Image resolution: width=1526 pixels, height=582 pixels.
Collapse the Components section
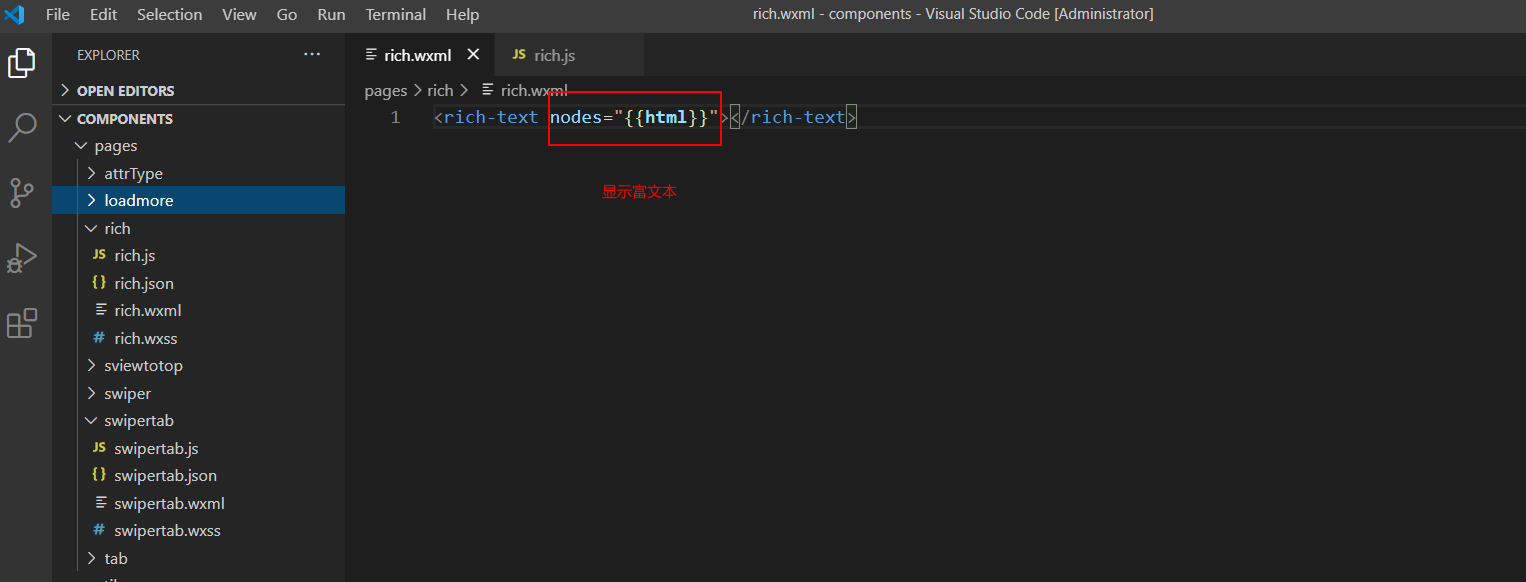click(198, 118)
